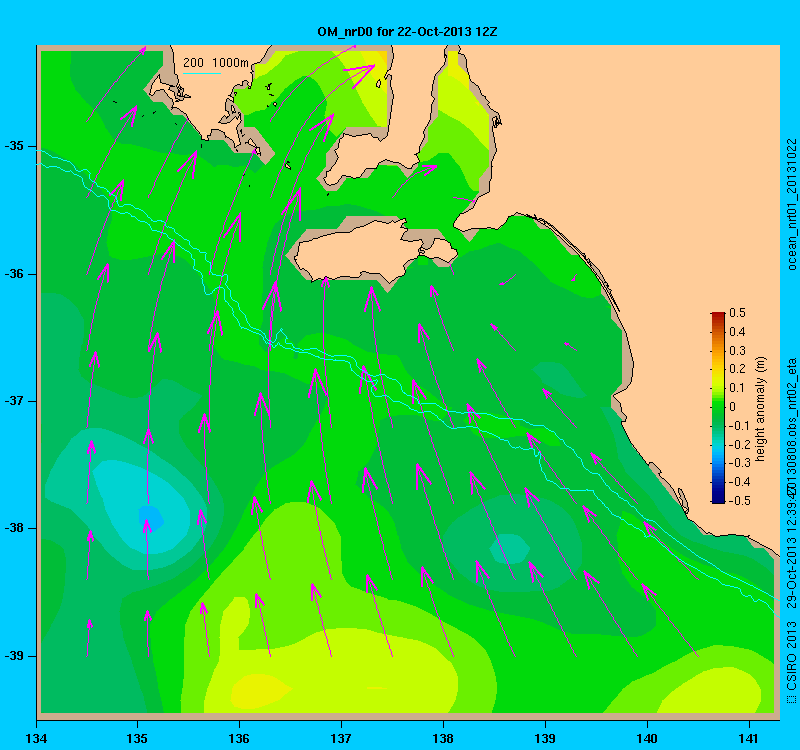Screen dimensions: 800x750
Task: Click the latitude label '-39'
Action: tap(14, 656)
